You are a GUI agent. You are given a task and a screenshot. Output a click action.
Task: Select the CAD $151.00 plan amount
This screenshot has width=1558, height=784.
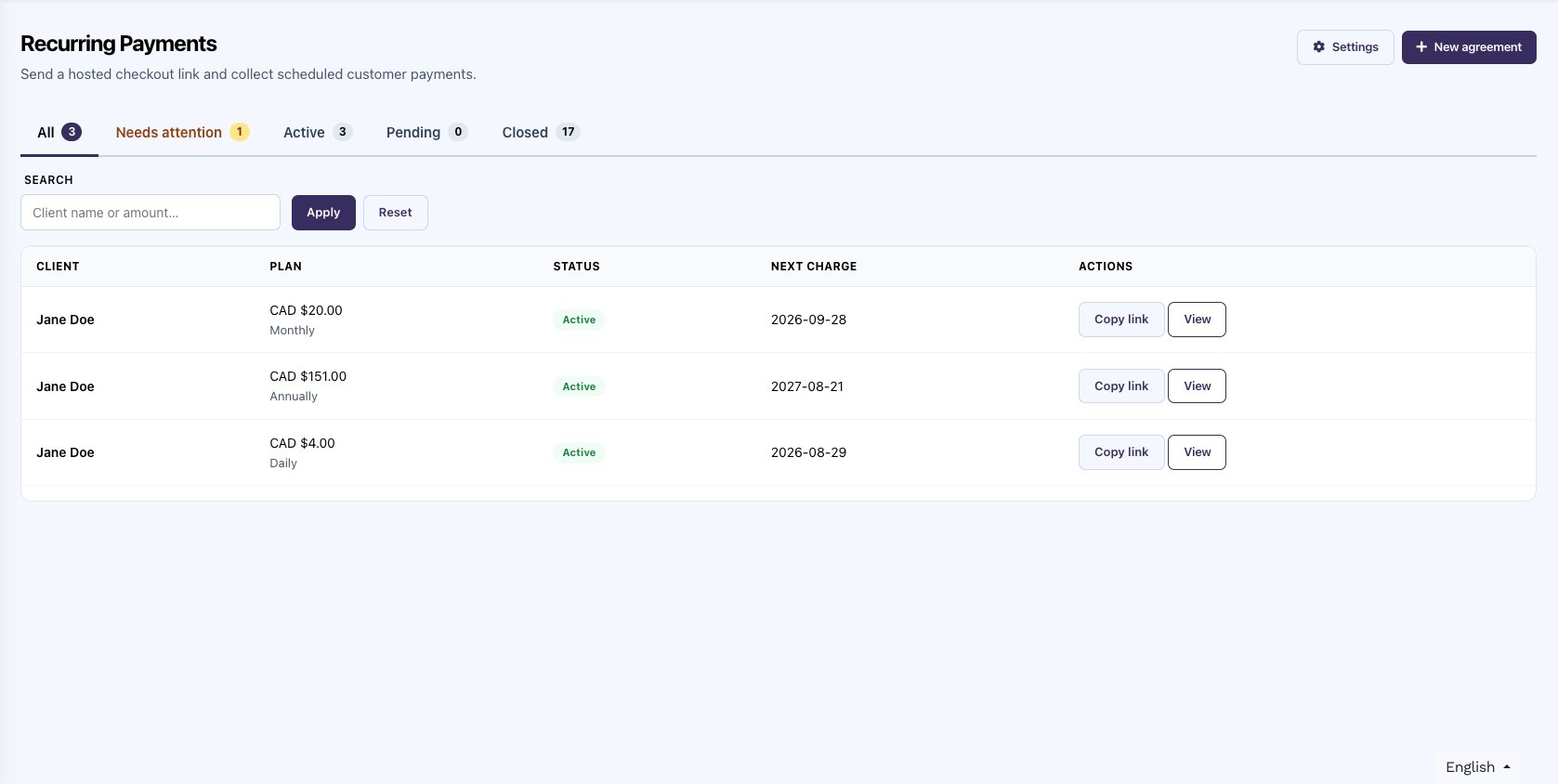pos(308,376)
